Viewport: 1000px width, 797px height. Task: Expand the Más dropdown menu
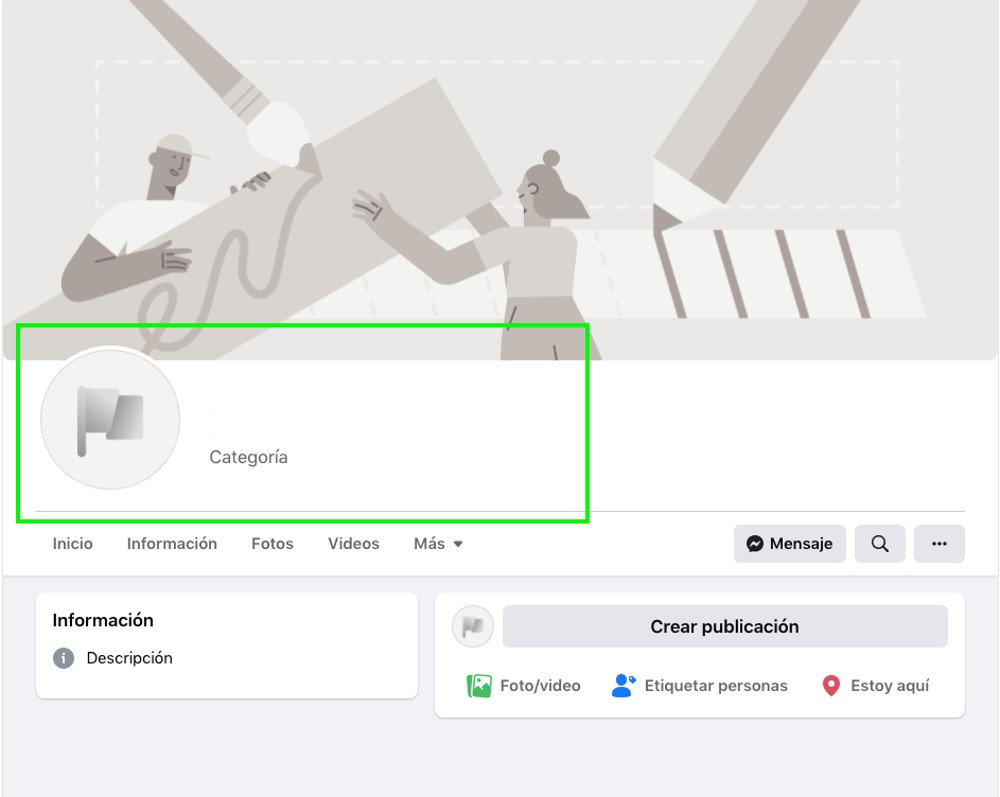(436, 543)
